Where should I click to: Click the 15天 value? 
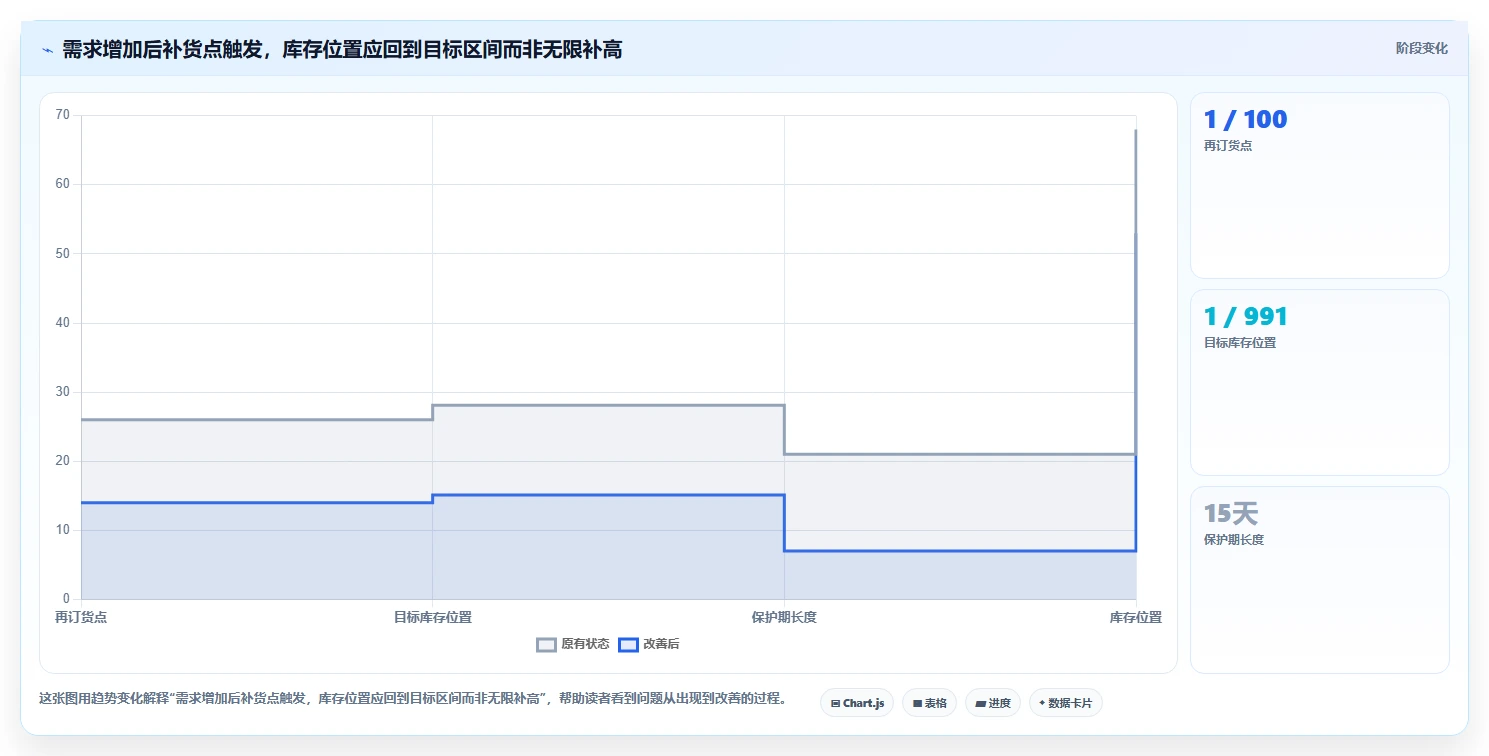click(x=1231, y=514)
